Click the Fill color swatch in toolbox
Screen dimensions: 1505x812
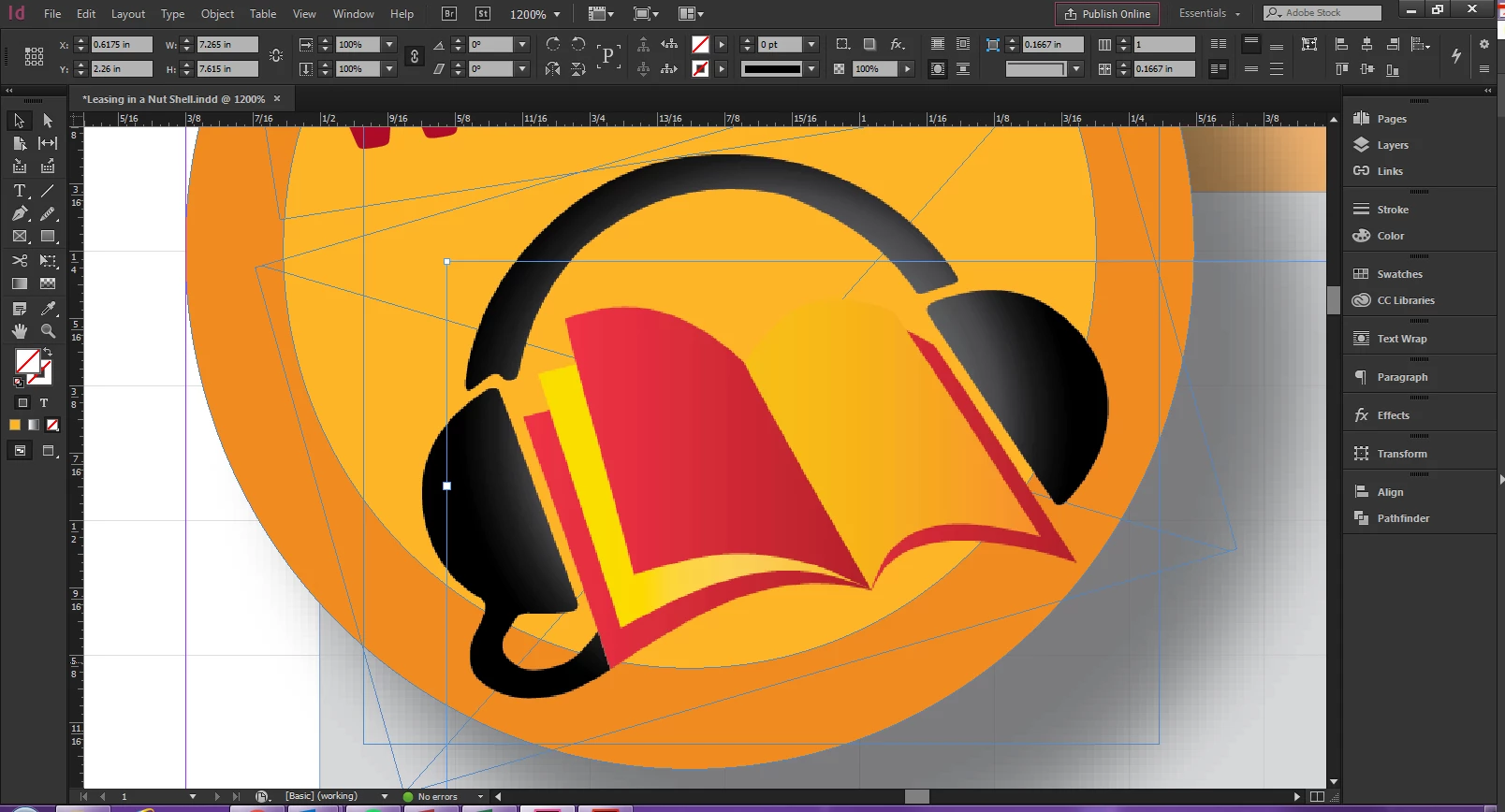coord(26,361)
